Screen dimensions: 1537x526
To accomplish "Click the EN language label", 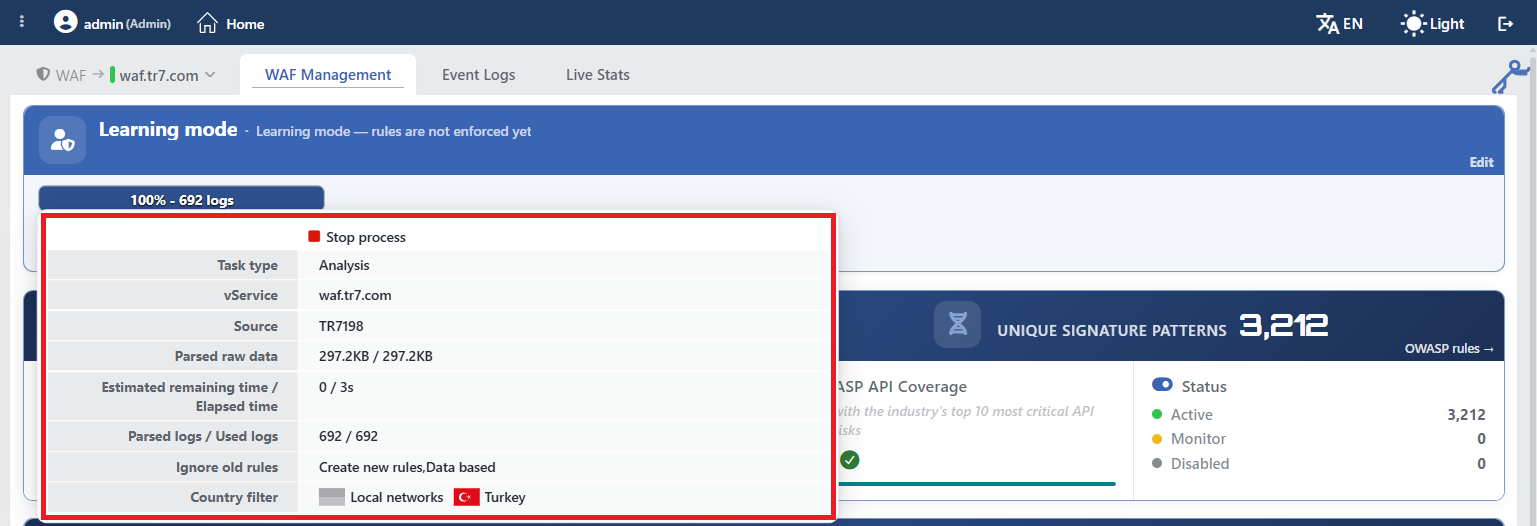I will click(1353, 24).
